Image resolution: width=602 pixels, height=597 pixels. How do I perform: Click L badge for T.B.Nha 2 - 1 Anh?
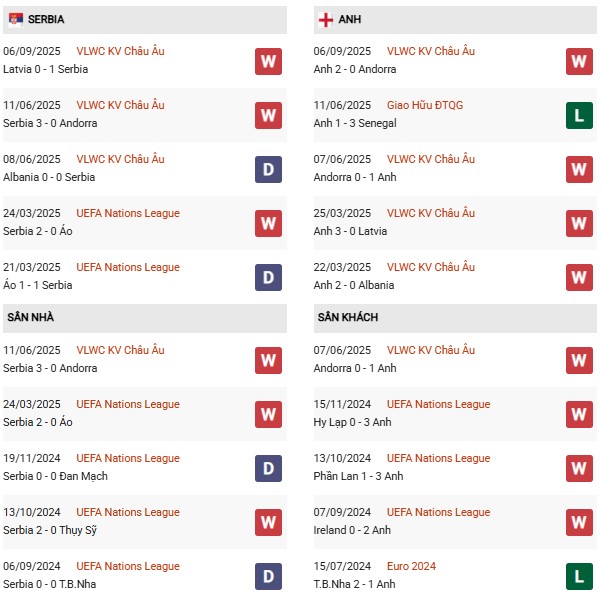tap(579, 576)
